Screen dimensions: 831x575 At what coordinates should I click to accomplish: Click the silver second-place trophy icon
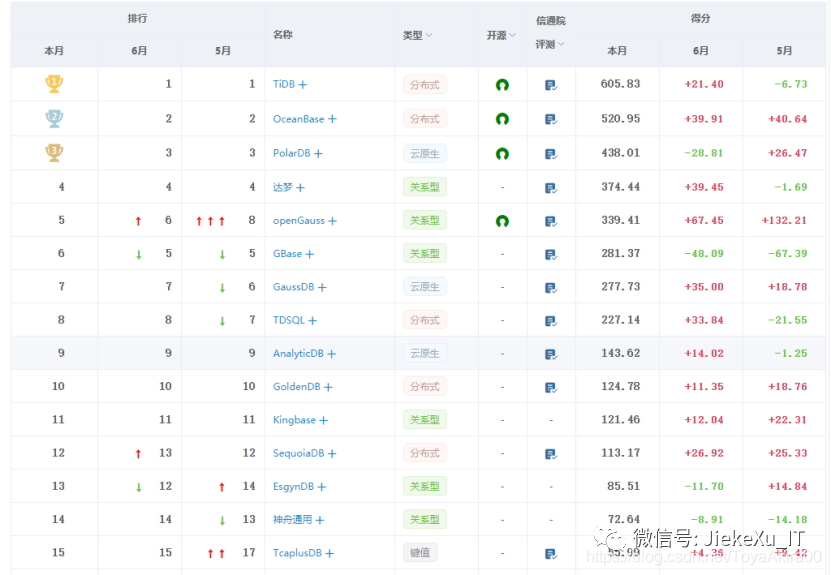coord(54,118)
